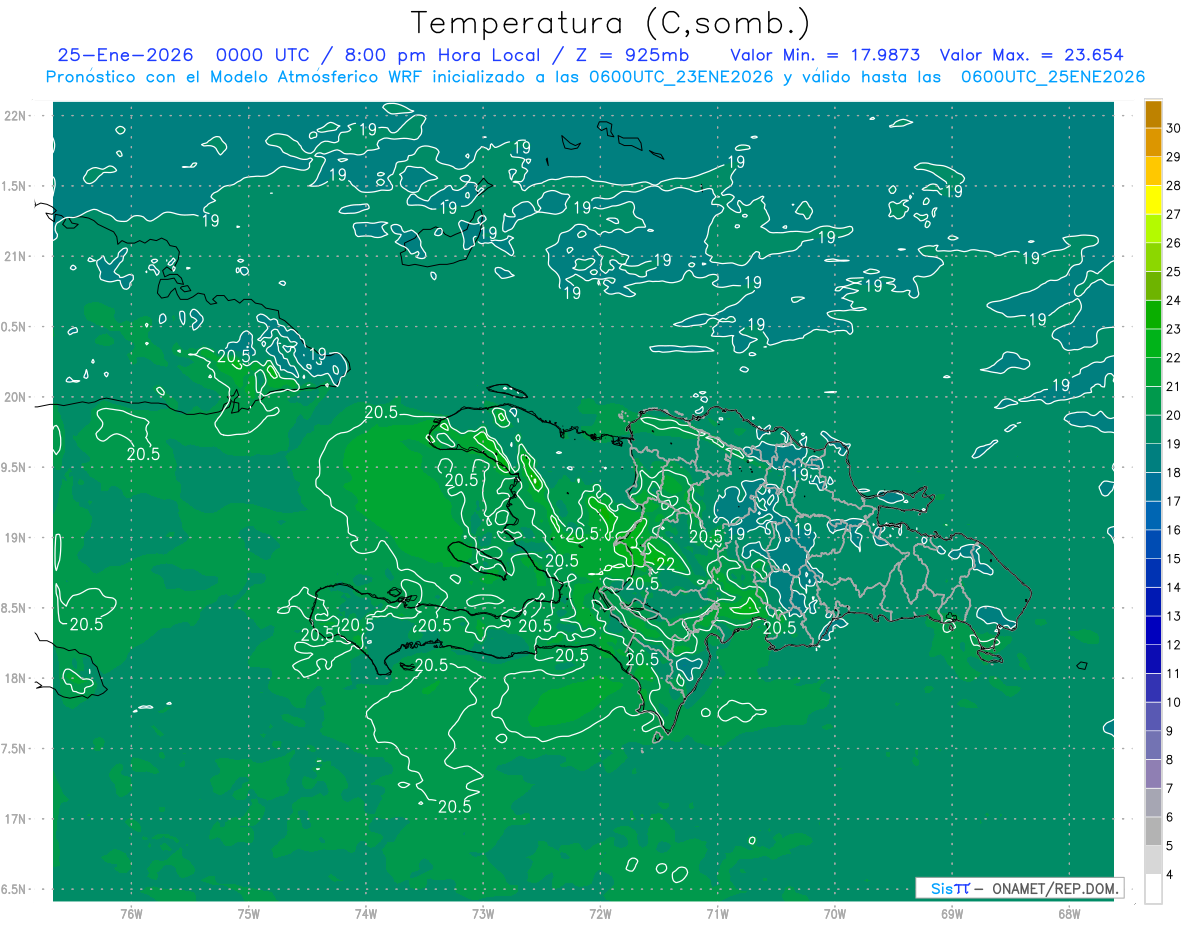Viewport: 1200px width, 927px height.
Task: Select the '17N' latitude axis label
Action: coord(16,819)
